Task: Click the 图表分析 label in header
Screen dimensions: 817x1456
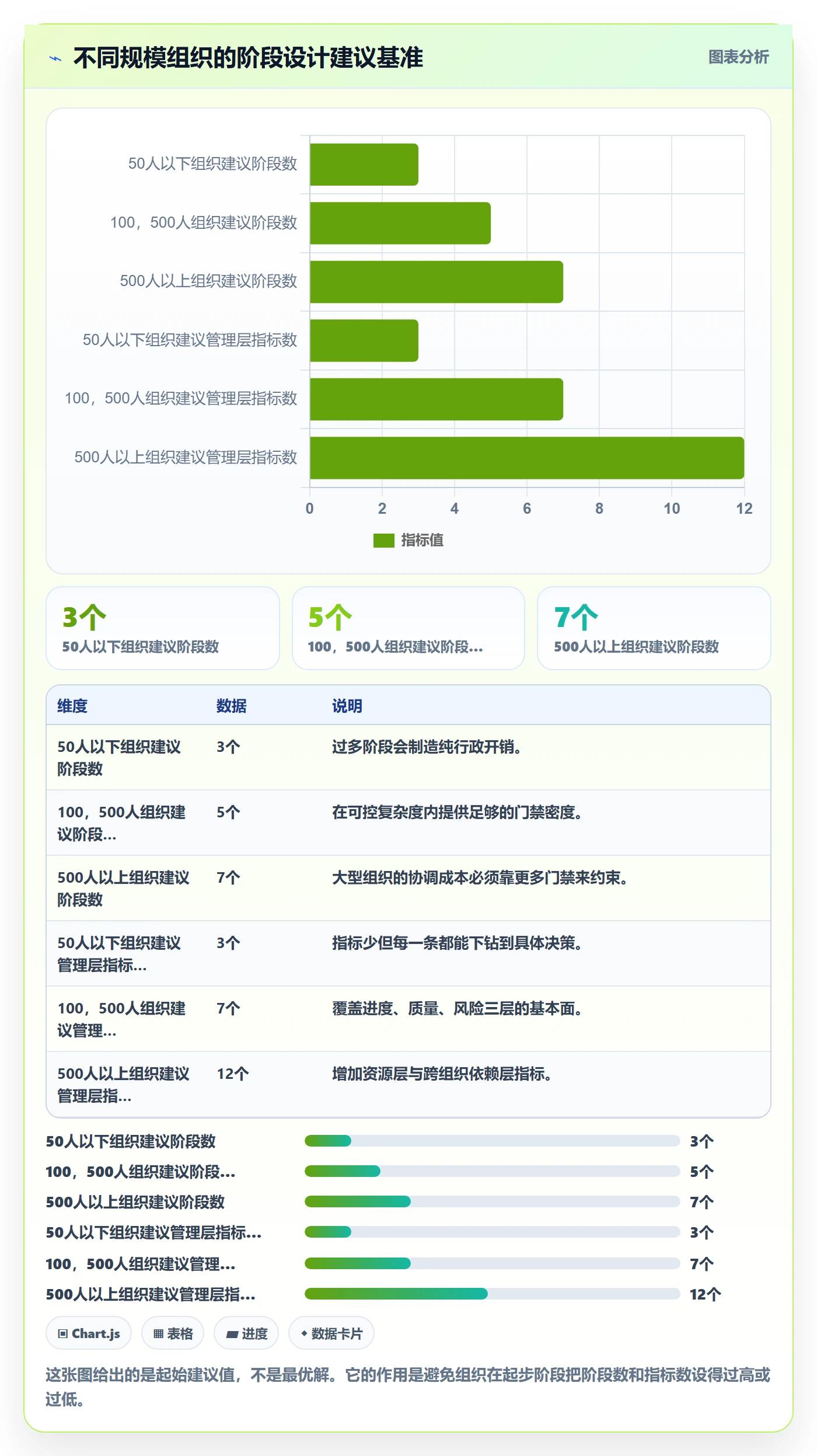Action: (738, 57)
